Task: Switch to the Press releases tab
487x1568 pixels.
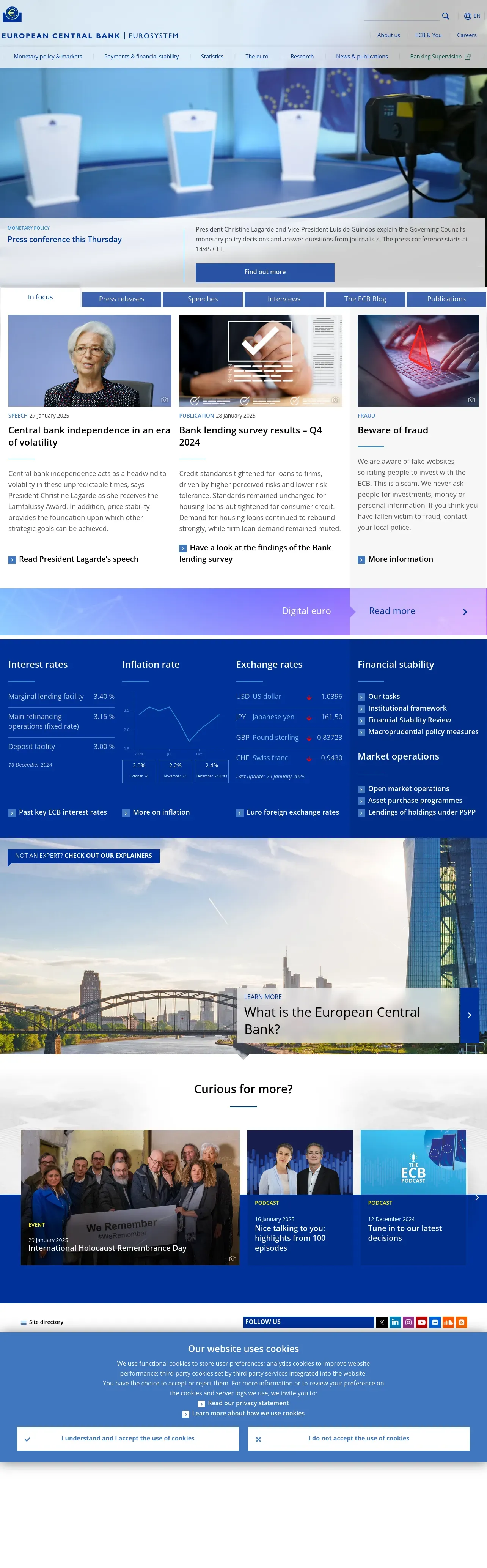Action: (122, 299)
